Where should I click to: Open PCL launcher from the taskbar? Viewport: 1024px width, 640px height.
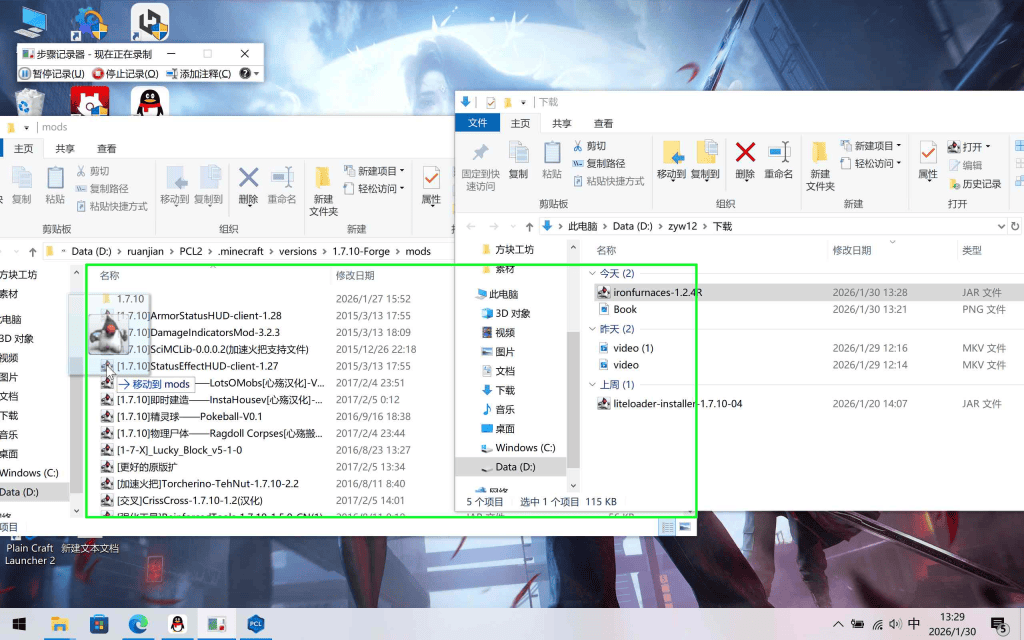click(x=255, y=625)
